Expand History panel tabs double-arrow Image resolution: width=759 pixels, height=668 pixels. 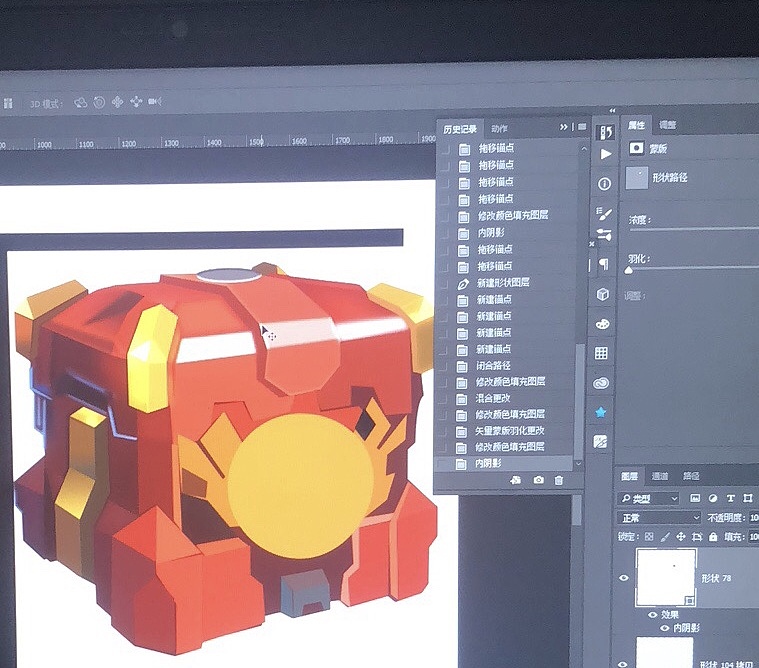coord(563,127)
